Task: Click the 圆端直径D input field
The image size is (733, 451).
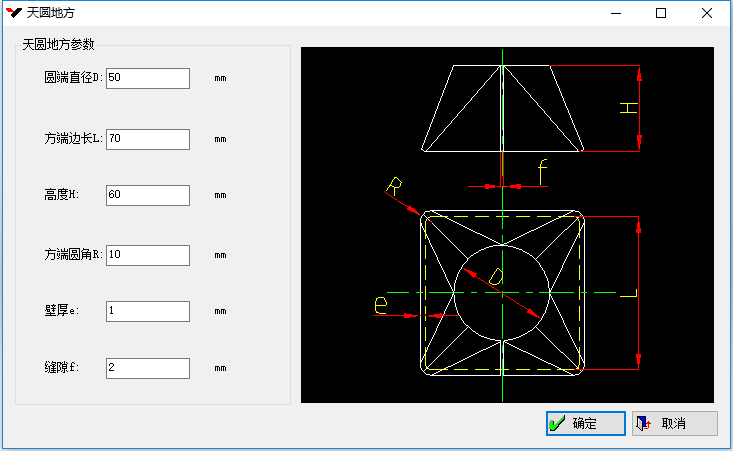Action: pos(147,78)
